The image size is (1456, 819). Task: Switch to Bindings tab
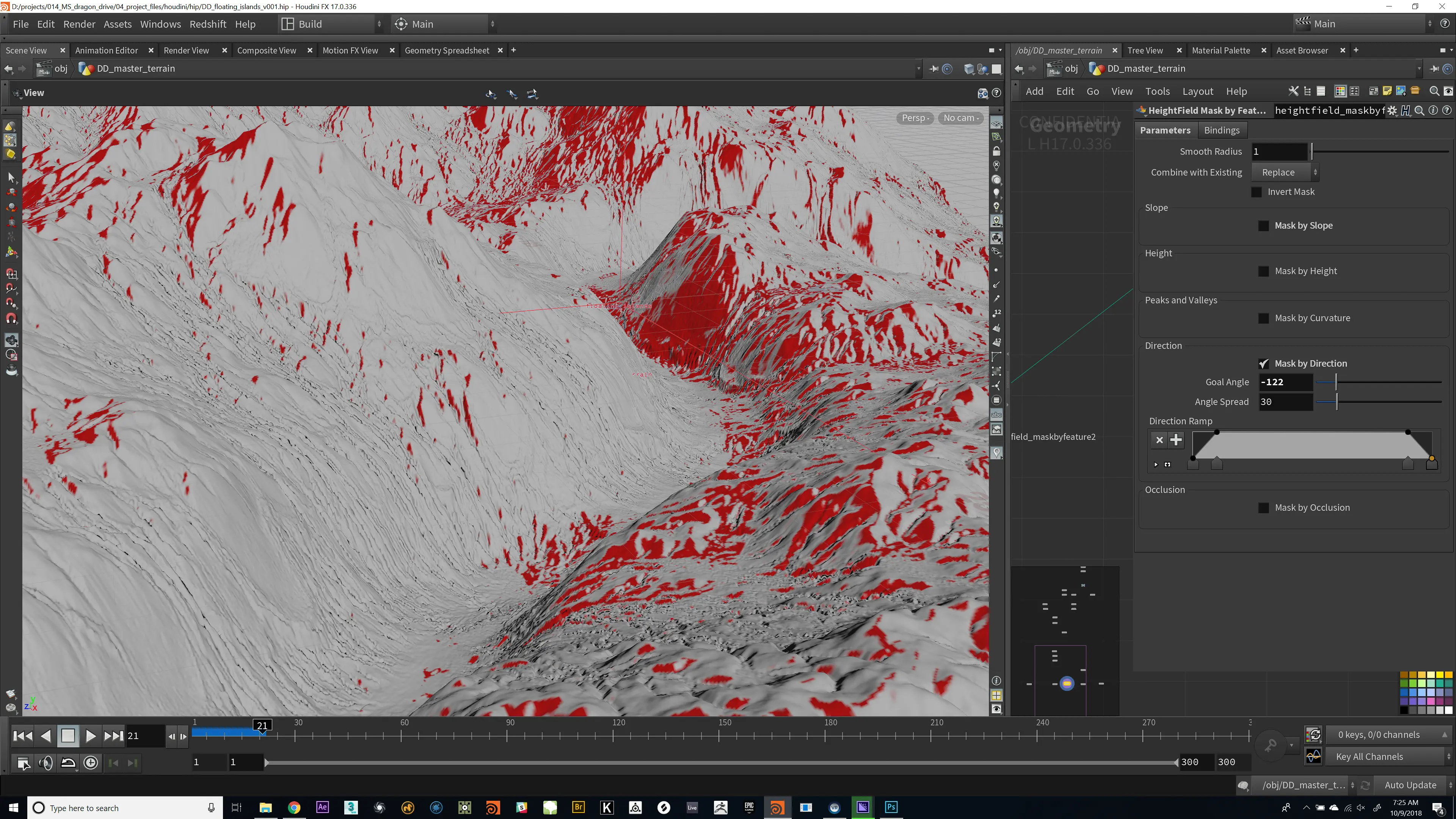tap(1221, 130)
